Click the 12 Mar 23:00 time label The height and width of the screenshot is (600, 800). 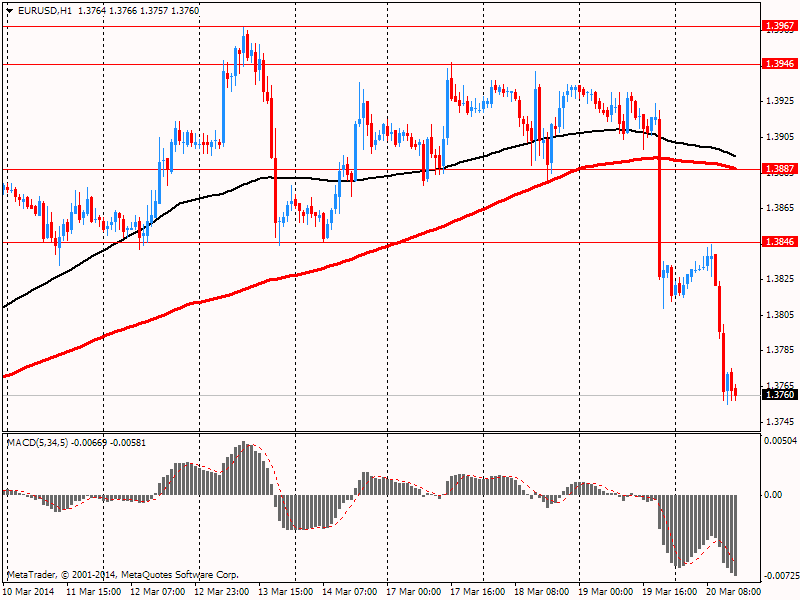click(222, 592)
